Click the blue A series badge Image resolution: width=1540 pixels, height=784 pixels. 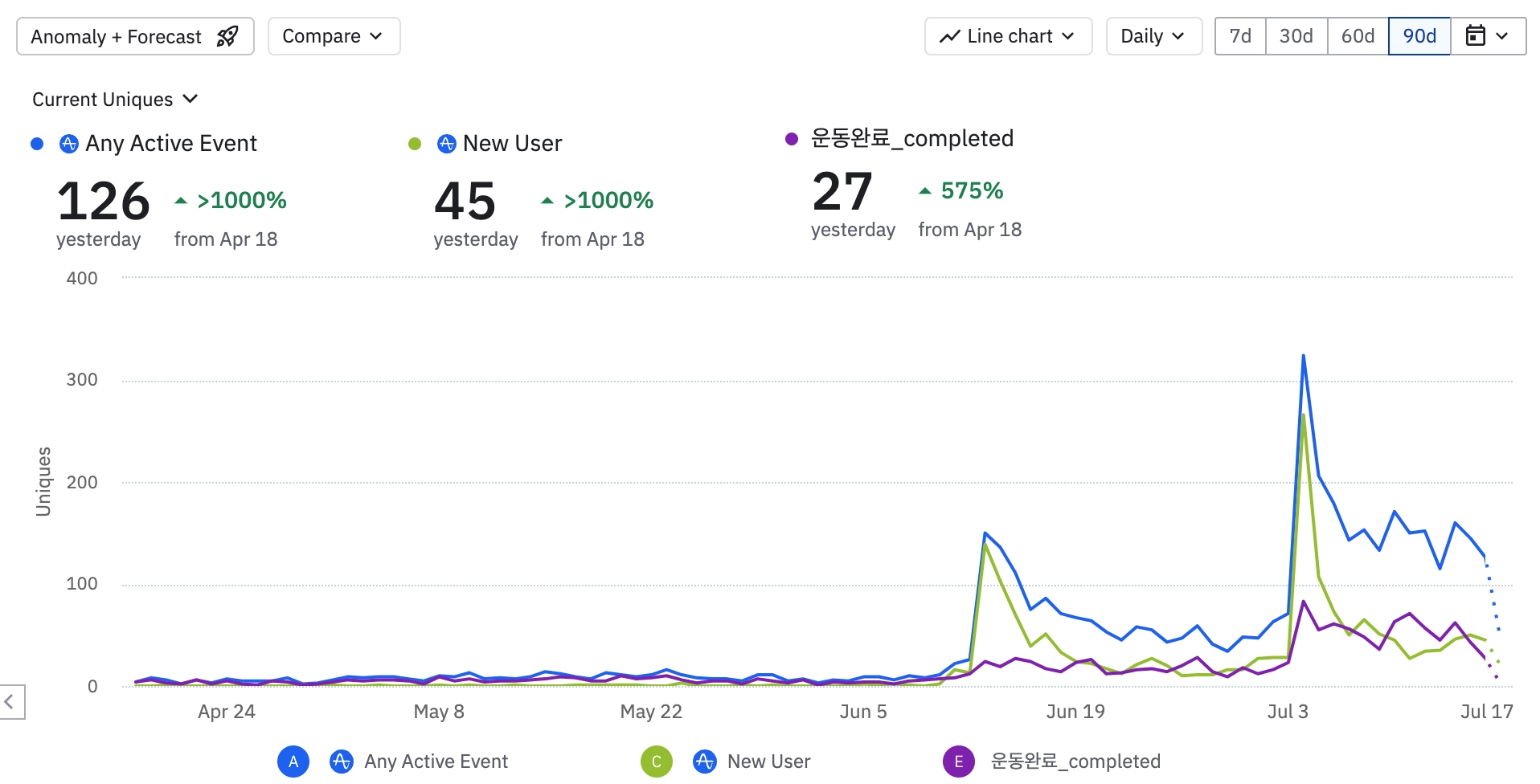click(293, 762)
